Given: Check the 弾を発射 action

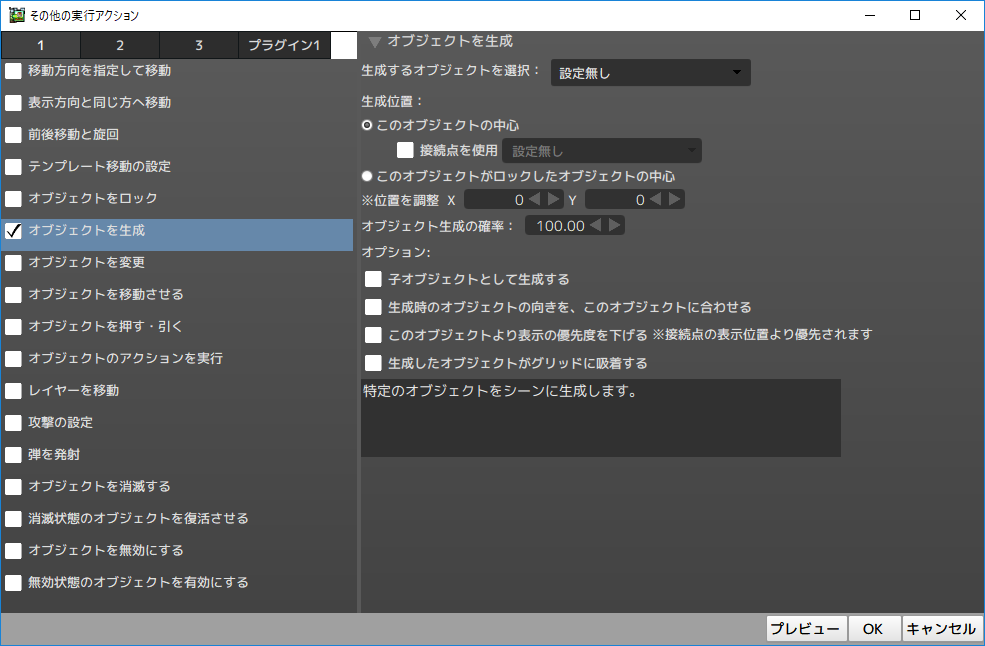Looking at the screenshot, I should coord(13,454).
